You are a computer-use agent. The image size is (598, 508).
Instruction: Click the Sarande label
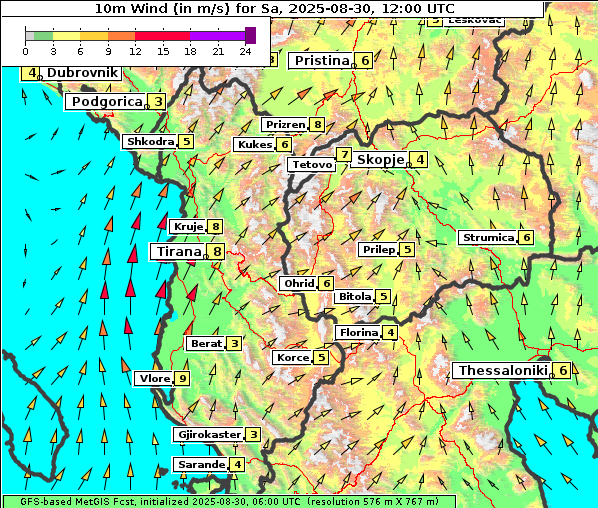tap(201, 465)
